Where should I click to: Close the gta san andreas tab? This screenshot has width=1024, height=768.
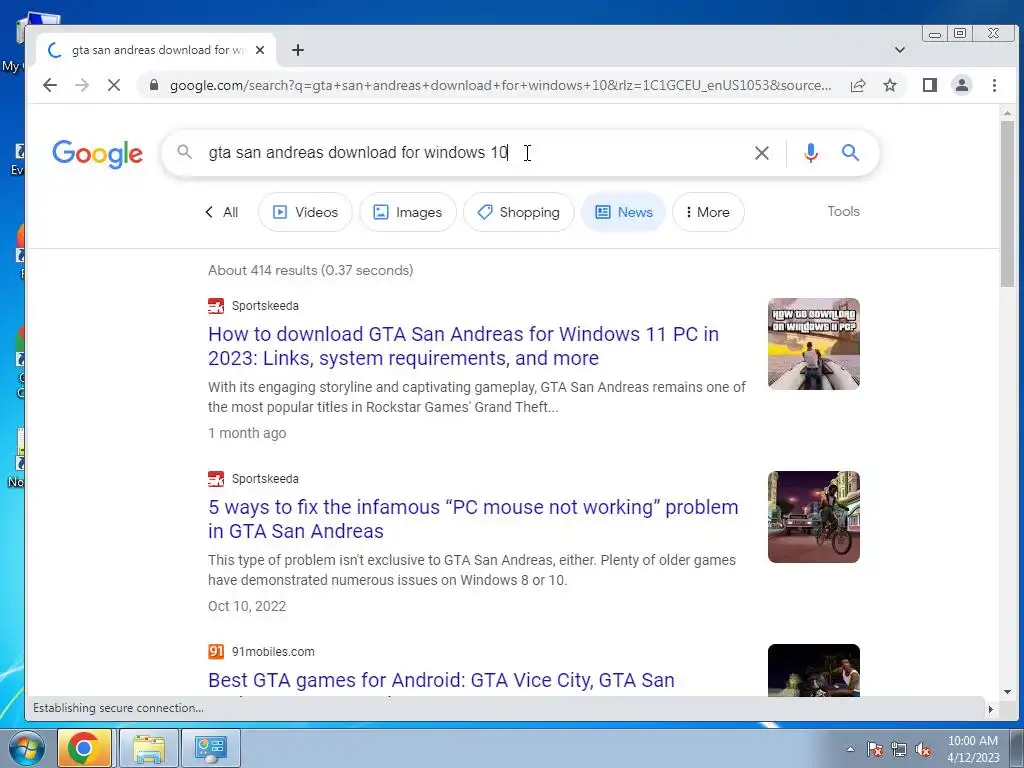260,50
